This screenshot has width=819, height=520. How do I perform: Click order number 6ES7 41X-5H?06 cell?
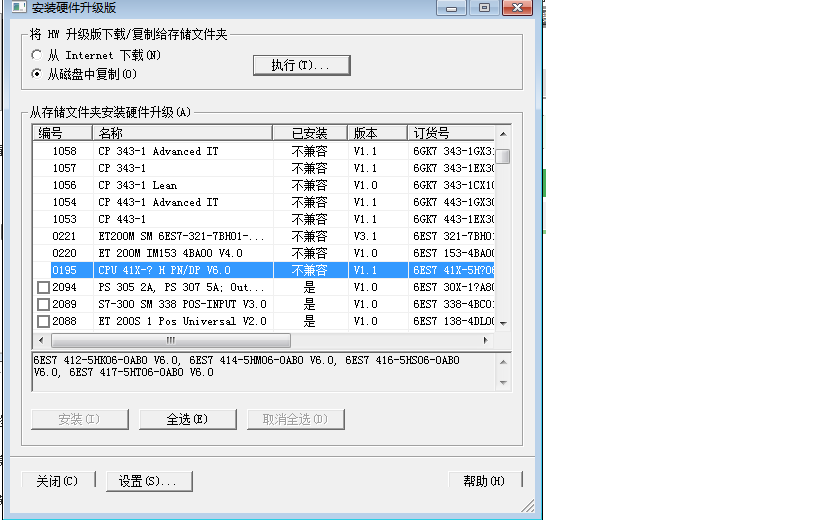click(451, 270)
